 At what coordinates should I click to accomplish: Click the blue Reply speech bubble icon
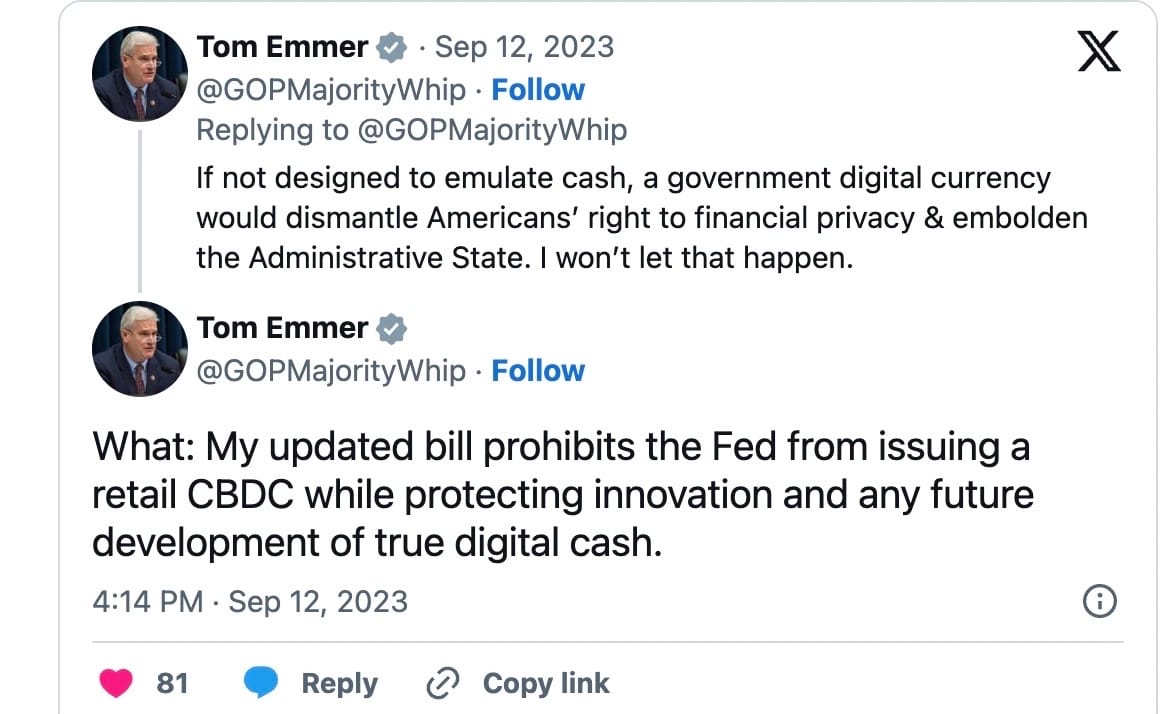pos(262,683)
